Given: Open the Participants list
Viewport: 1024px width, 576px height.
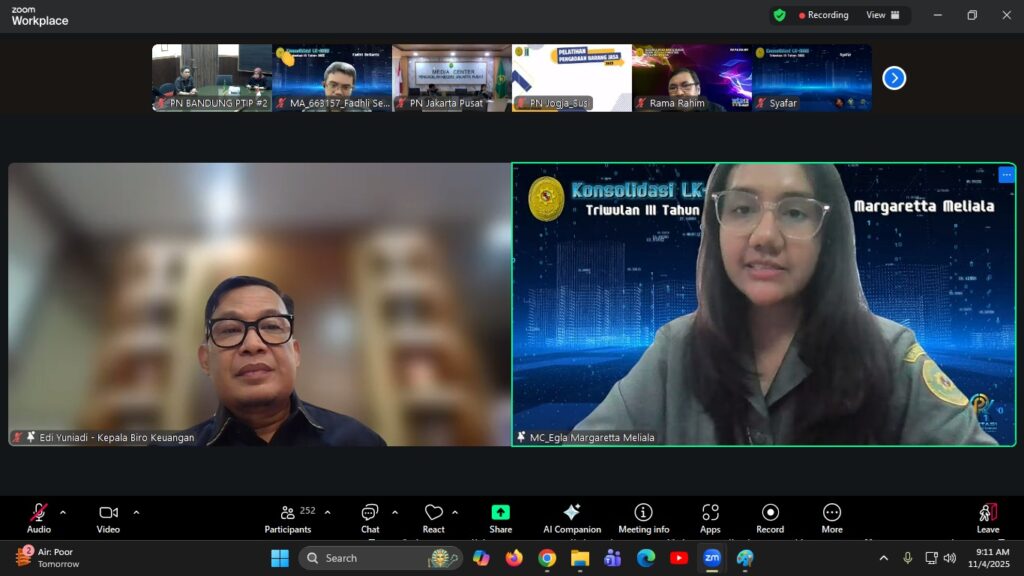Looking at the screenshot, I should coord(288,514).
